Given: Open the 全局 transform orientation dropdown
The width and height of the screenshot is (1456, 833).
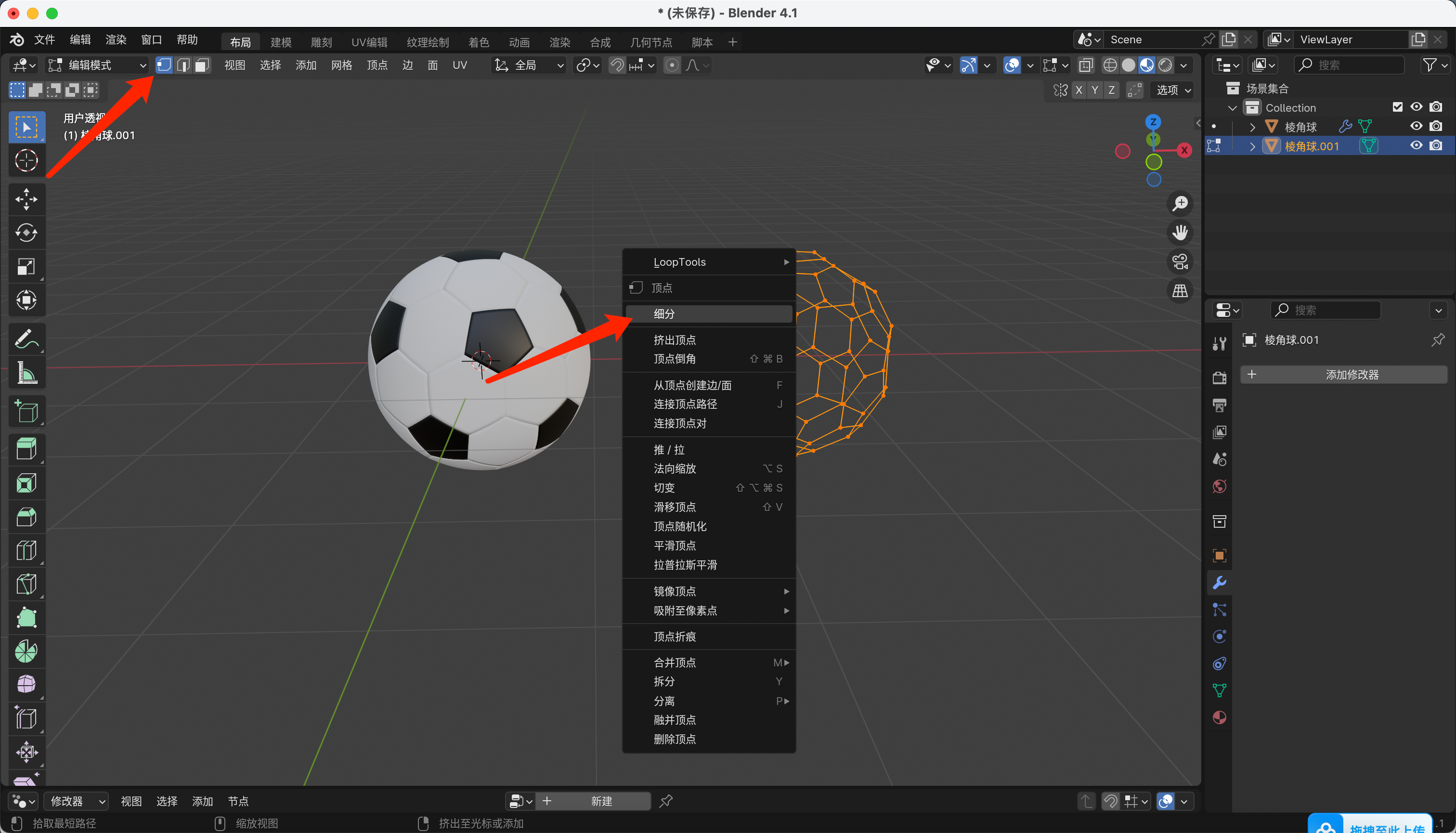Looking at the screenshot, I should (x=529, y=65).
